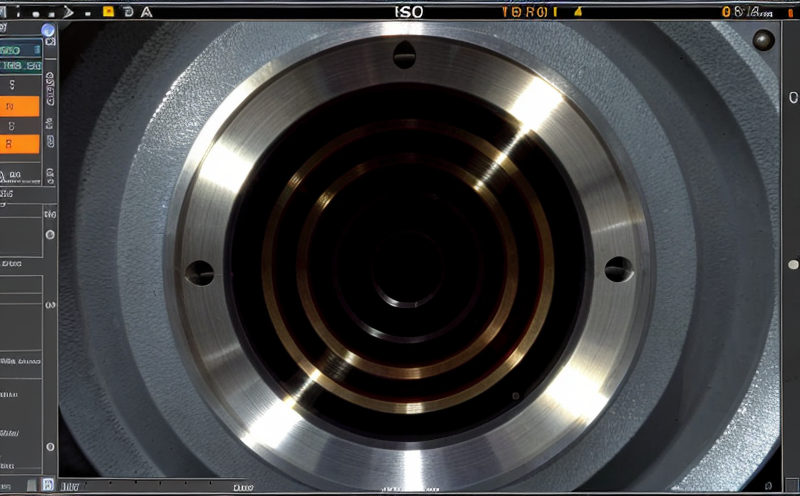Click the round gray knob at image top-right
The image size is (800, 496).
[x=763, y=40]
